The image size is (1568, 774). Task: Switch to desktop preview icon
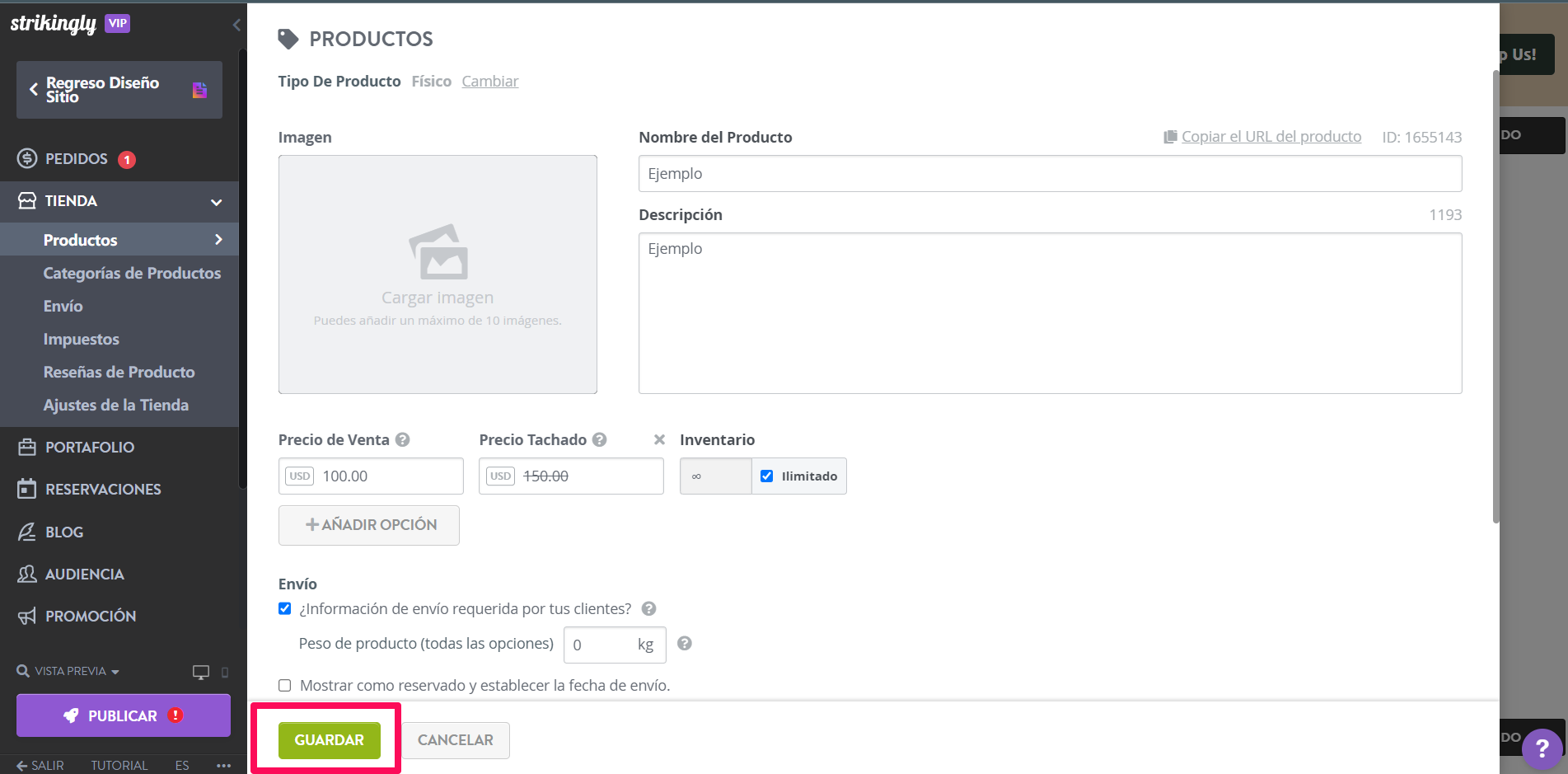tap(201, 672)
